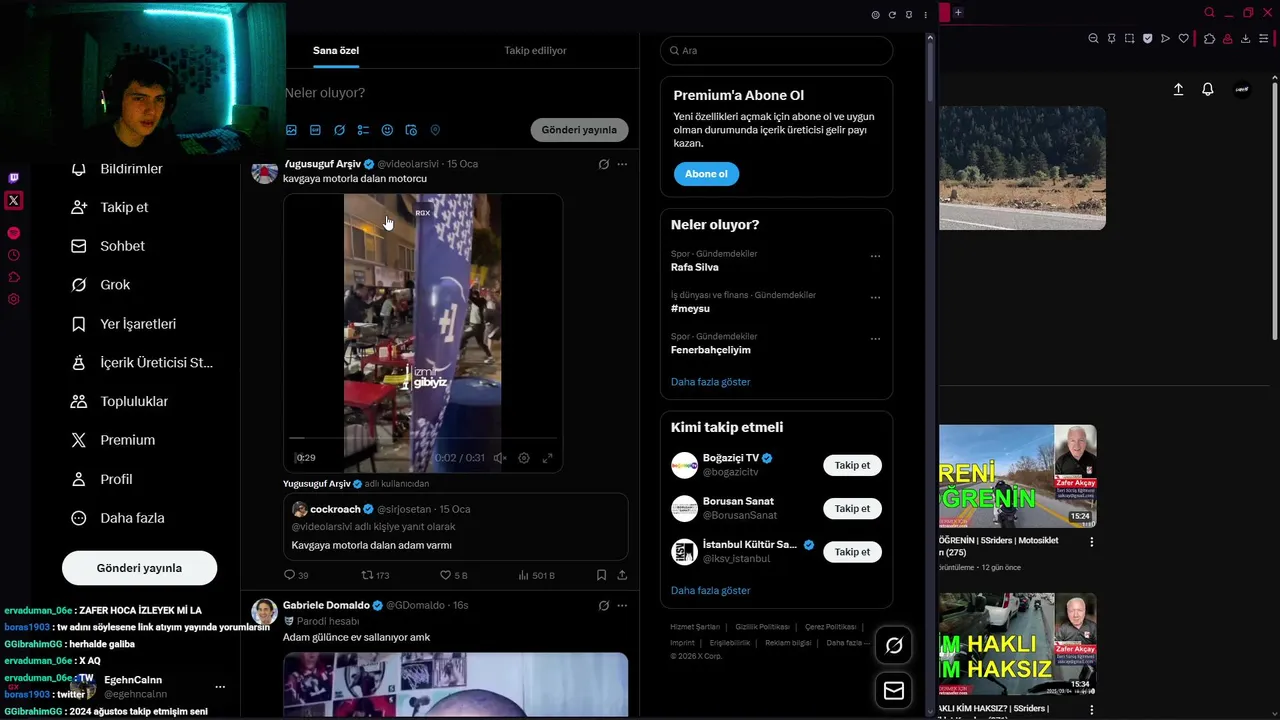Open options for Rafa Silva trend
The width and height of the screenshot is (1280, 720).
tap(875, 256)
